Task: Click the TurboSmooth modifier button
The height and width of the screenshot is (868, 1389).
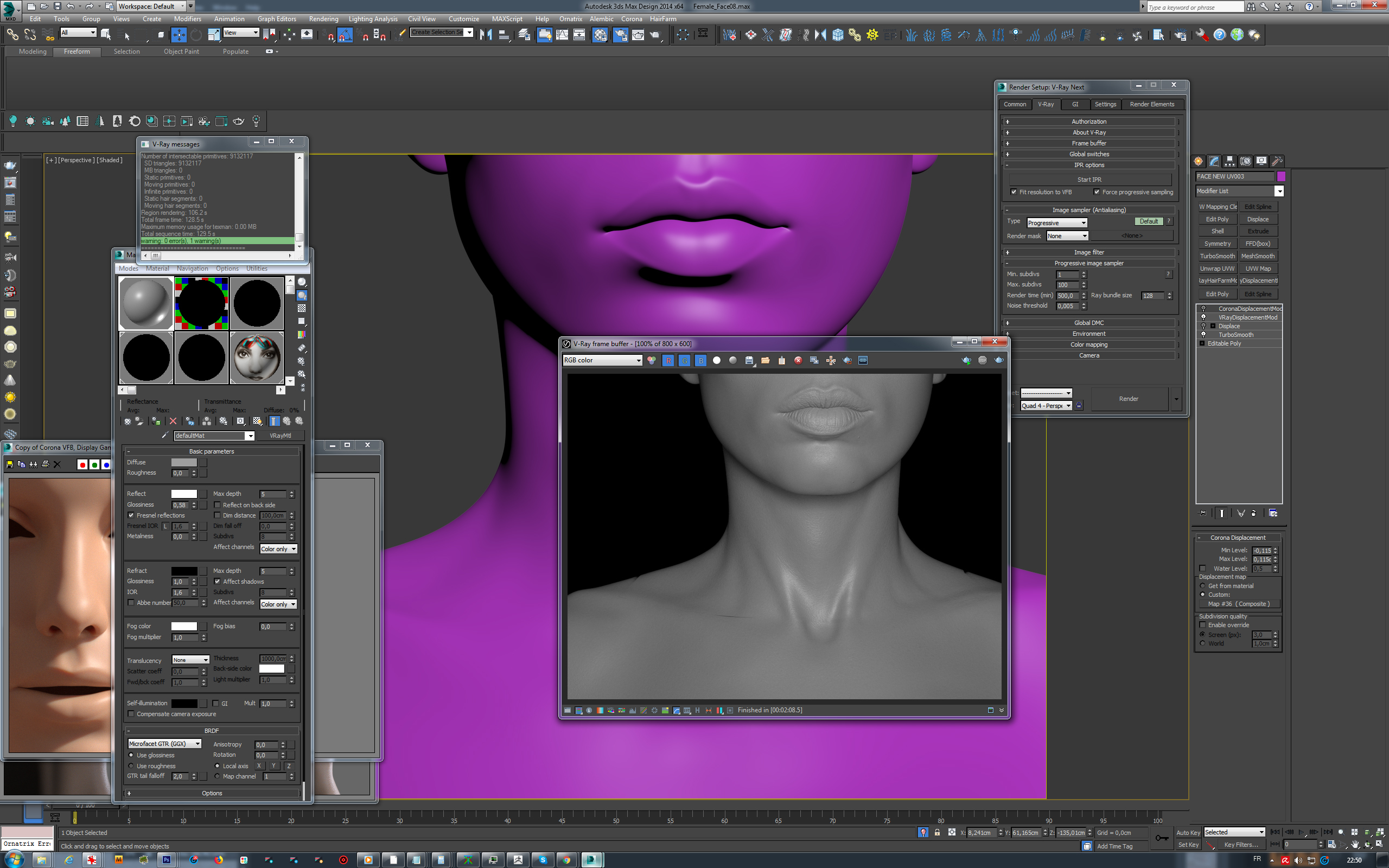Action: [1217, 256]
